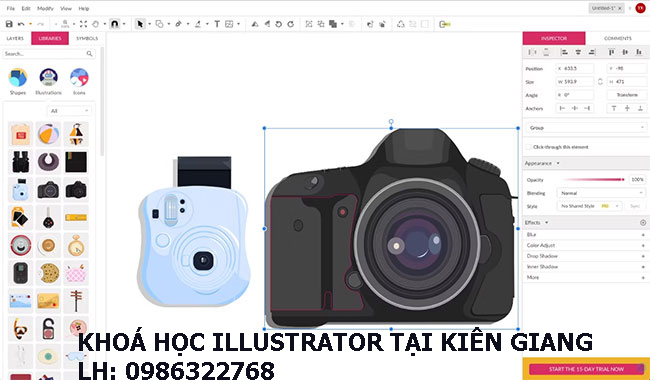Open the Modify menu
This screenshot has height=380, width=650.
45,8
